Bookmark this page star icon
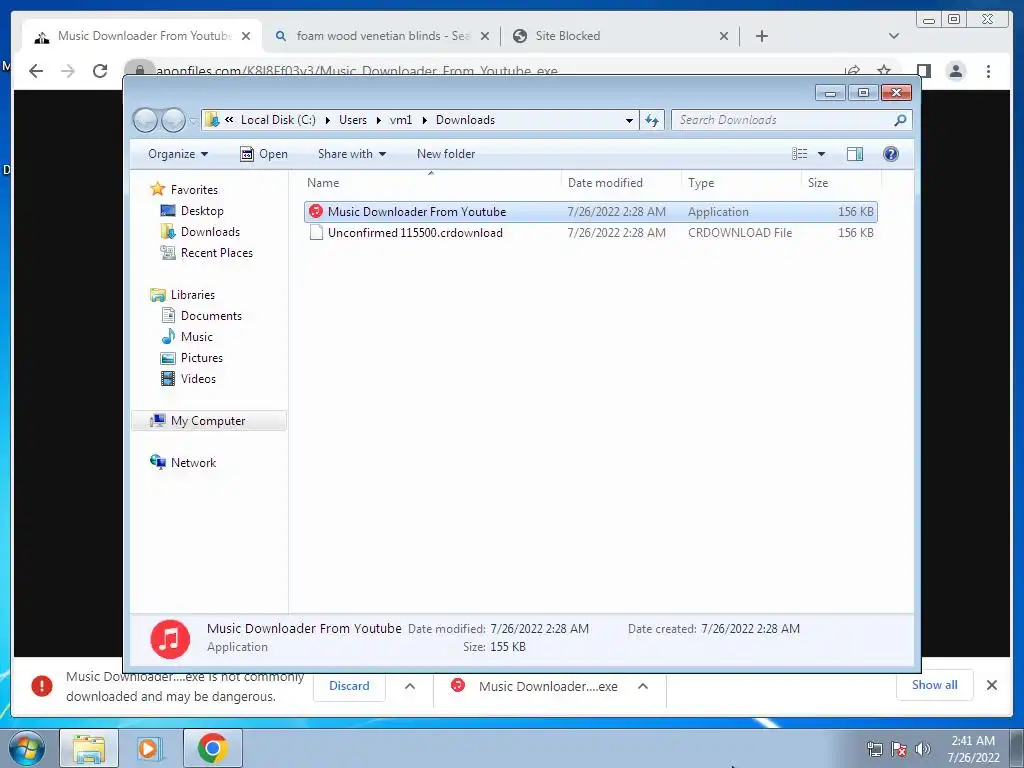The width and height of the screenshot is (1024, 768). tap(884, 69)
